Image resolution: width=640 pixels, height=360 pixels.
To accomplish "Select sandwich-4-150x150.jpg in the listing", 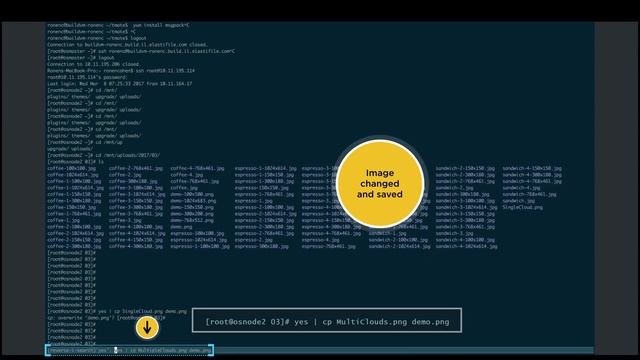I will point(532,168).
